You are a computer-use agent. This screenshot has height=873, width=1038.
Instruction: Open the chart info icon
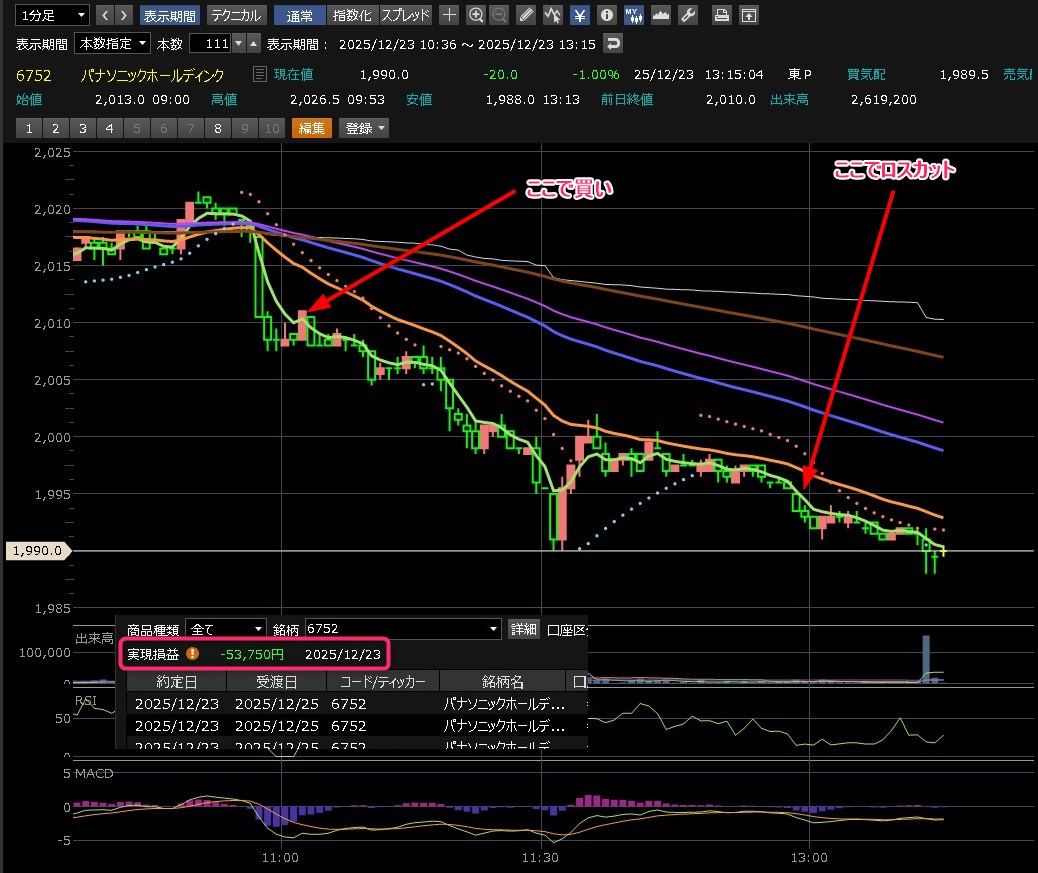point(606,15)
